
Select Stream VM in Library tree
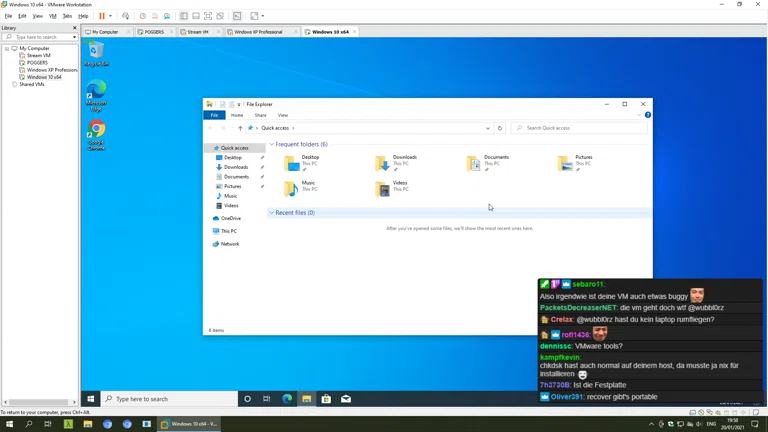pos(38,55)
